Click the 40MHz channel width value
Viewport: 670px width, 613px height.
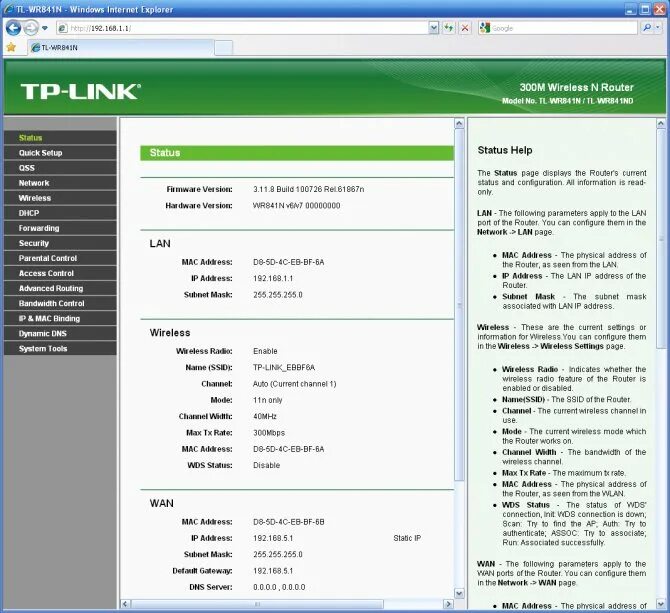(264, 416)
